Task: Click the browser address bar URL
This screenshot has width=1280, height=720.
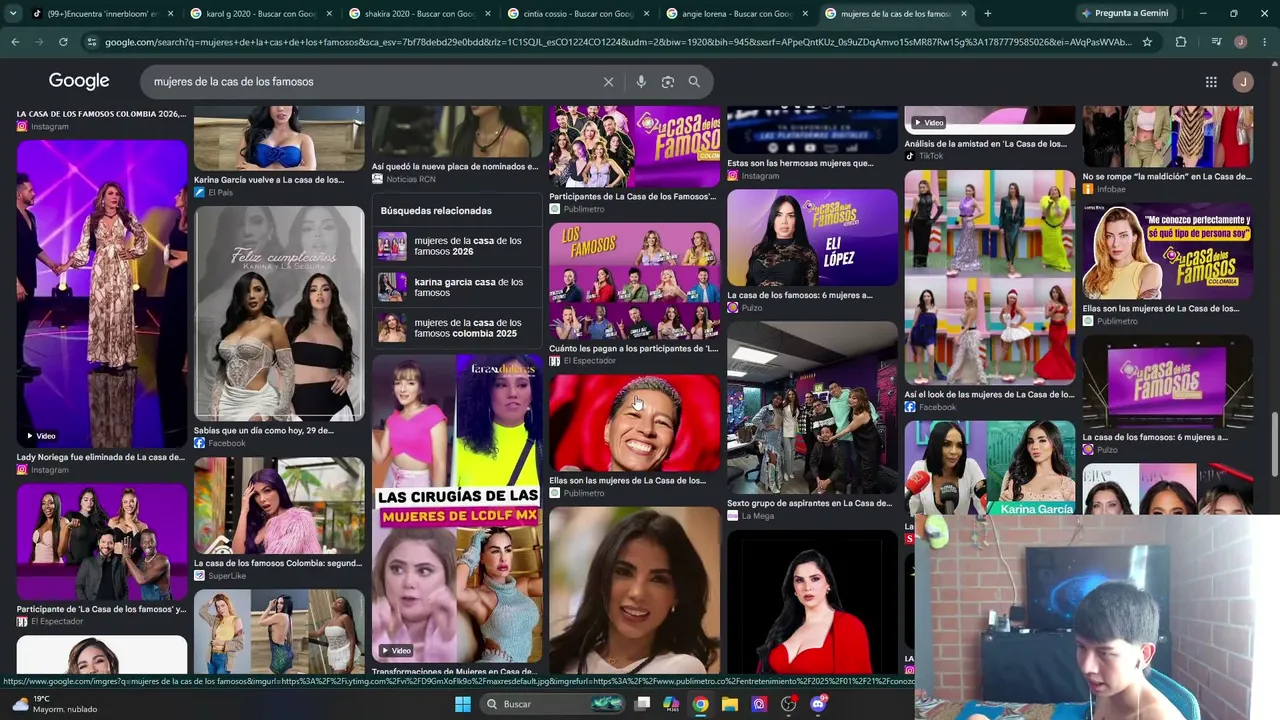Action: [618, 42]
